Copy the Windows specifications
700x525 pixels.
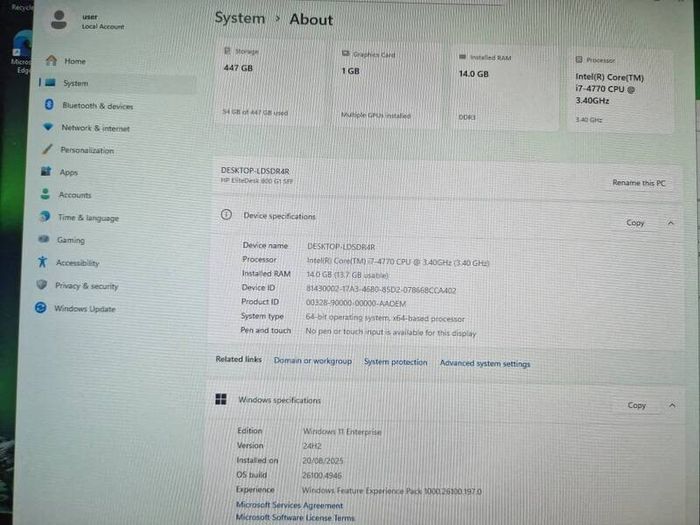point(637,405)
